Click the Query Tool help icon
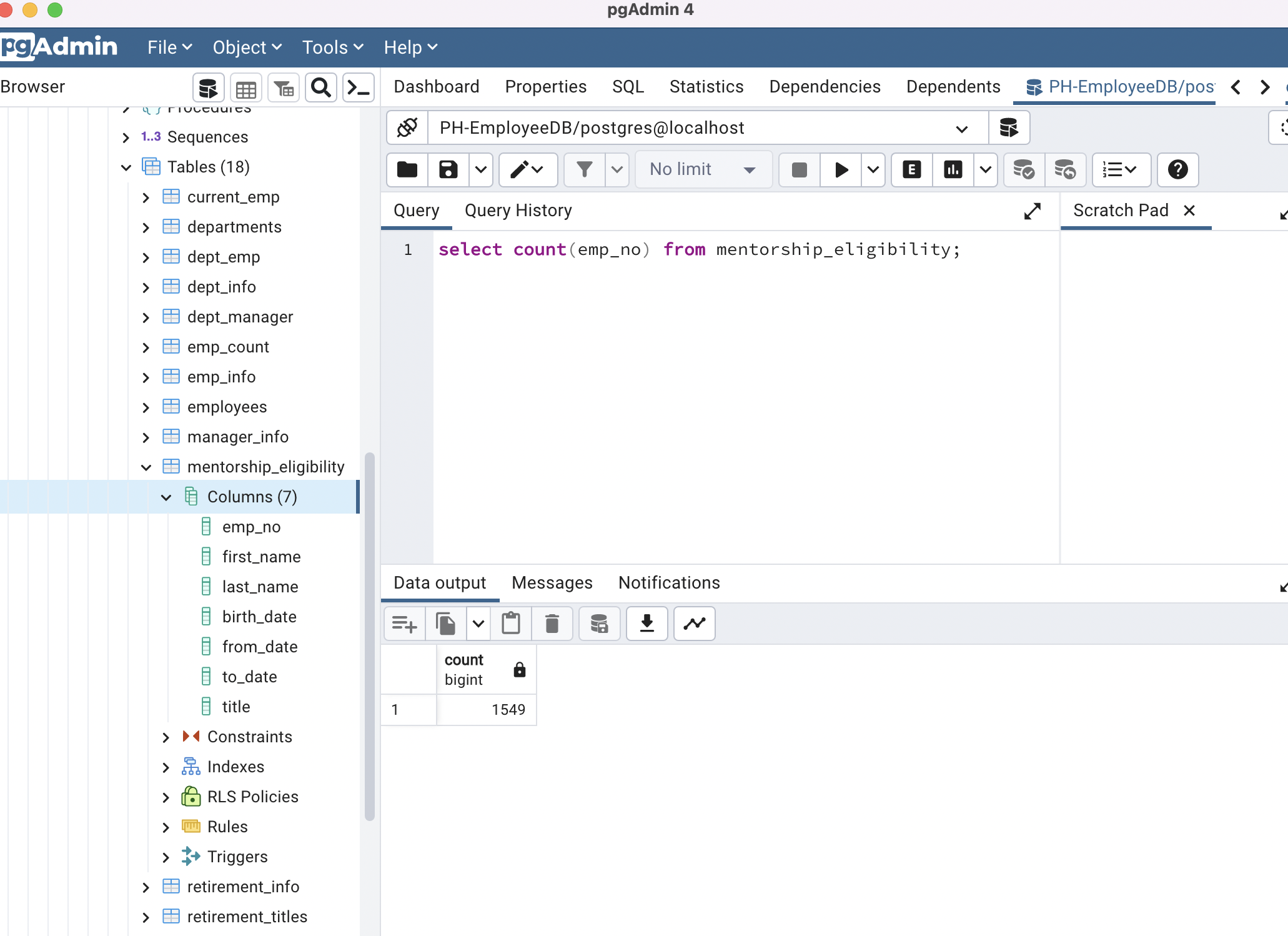1288x936 pixels. point(1177,169)
